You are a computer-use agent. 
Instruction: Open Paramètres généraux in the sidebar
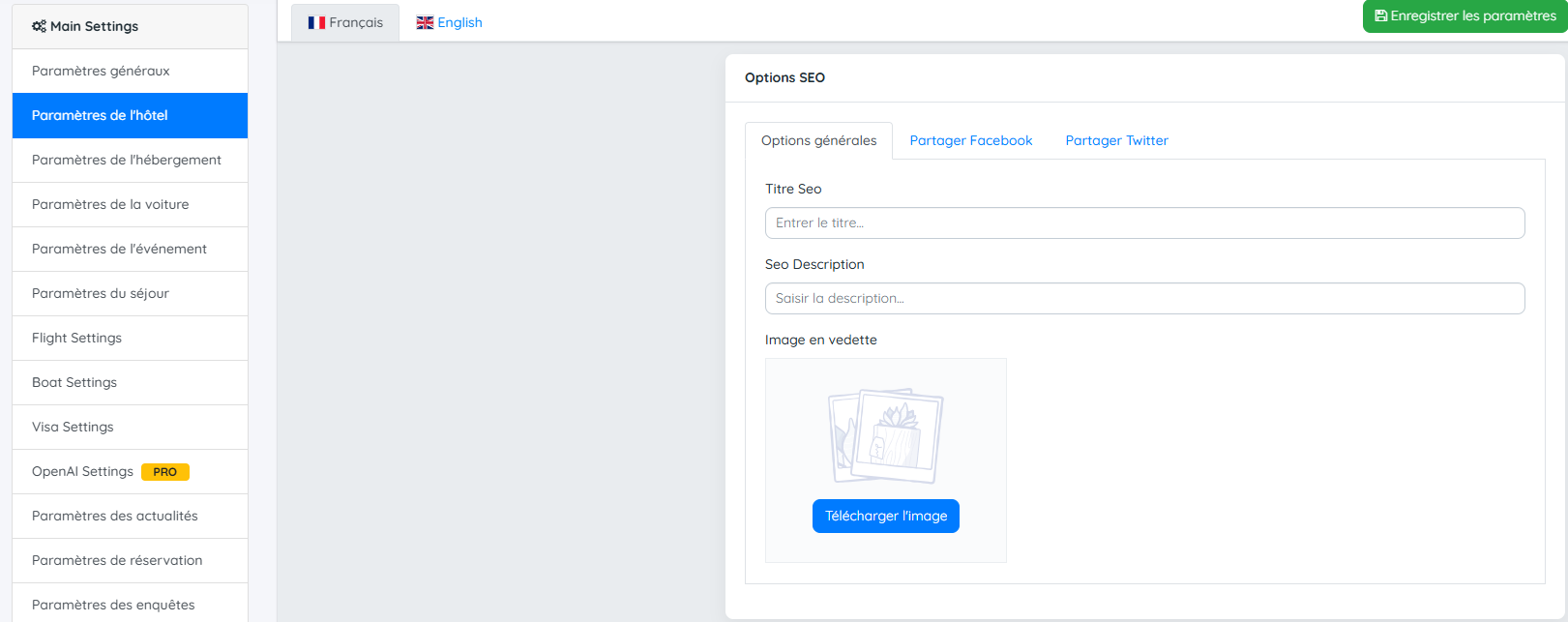click(x=101, y=71)
